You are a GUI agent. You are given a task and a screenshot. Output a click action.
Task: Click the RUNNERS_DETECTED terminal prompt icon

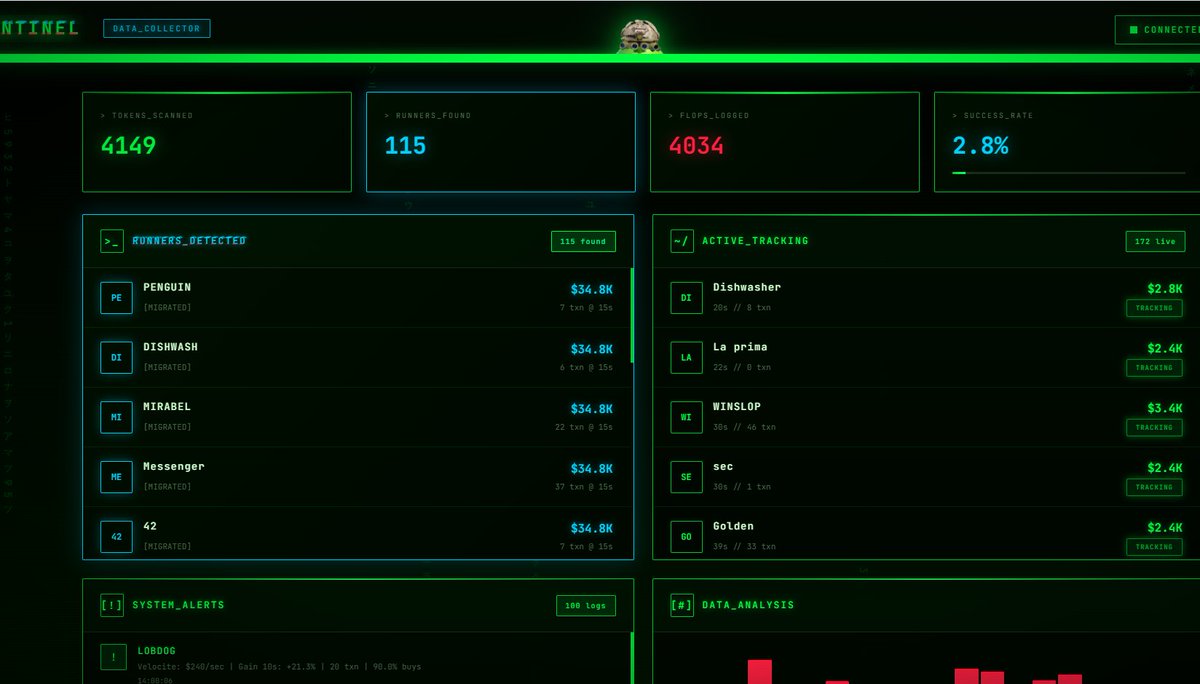tap(112, 241)
